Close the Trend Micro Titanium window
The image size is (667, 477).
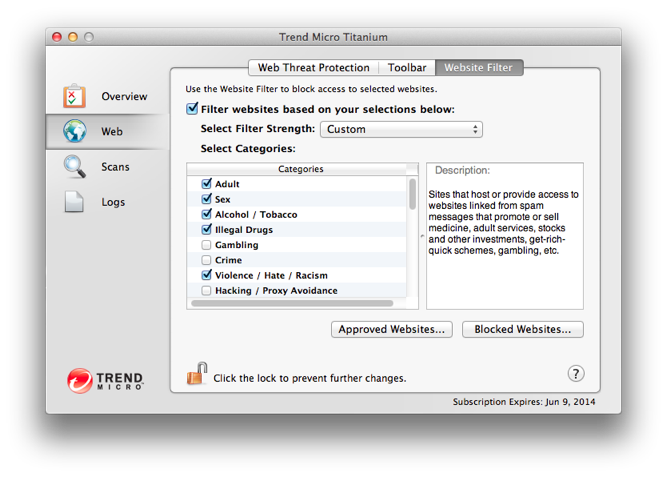click(x=57, y=37)
